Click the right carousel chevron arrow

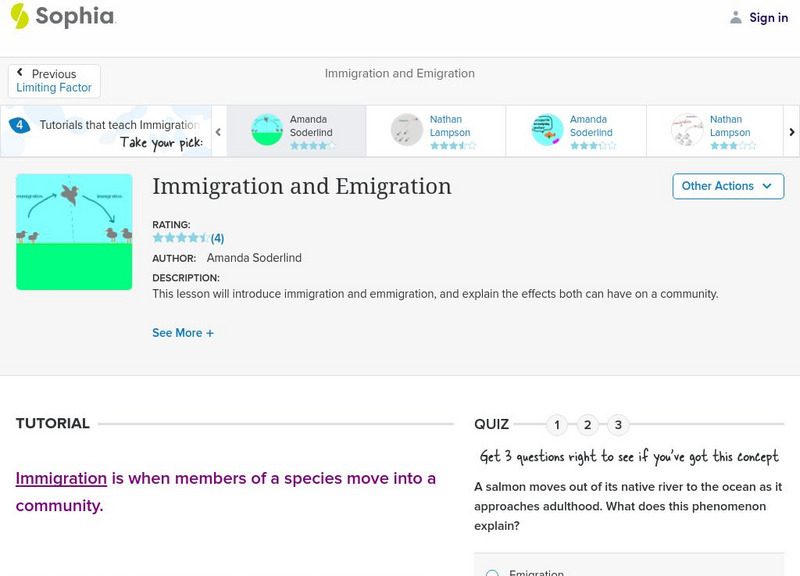coord(790,130)
